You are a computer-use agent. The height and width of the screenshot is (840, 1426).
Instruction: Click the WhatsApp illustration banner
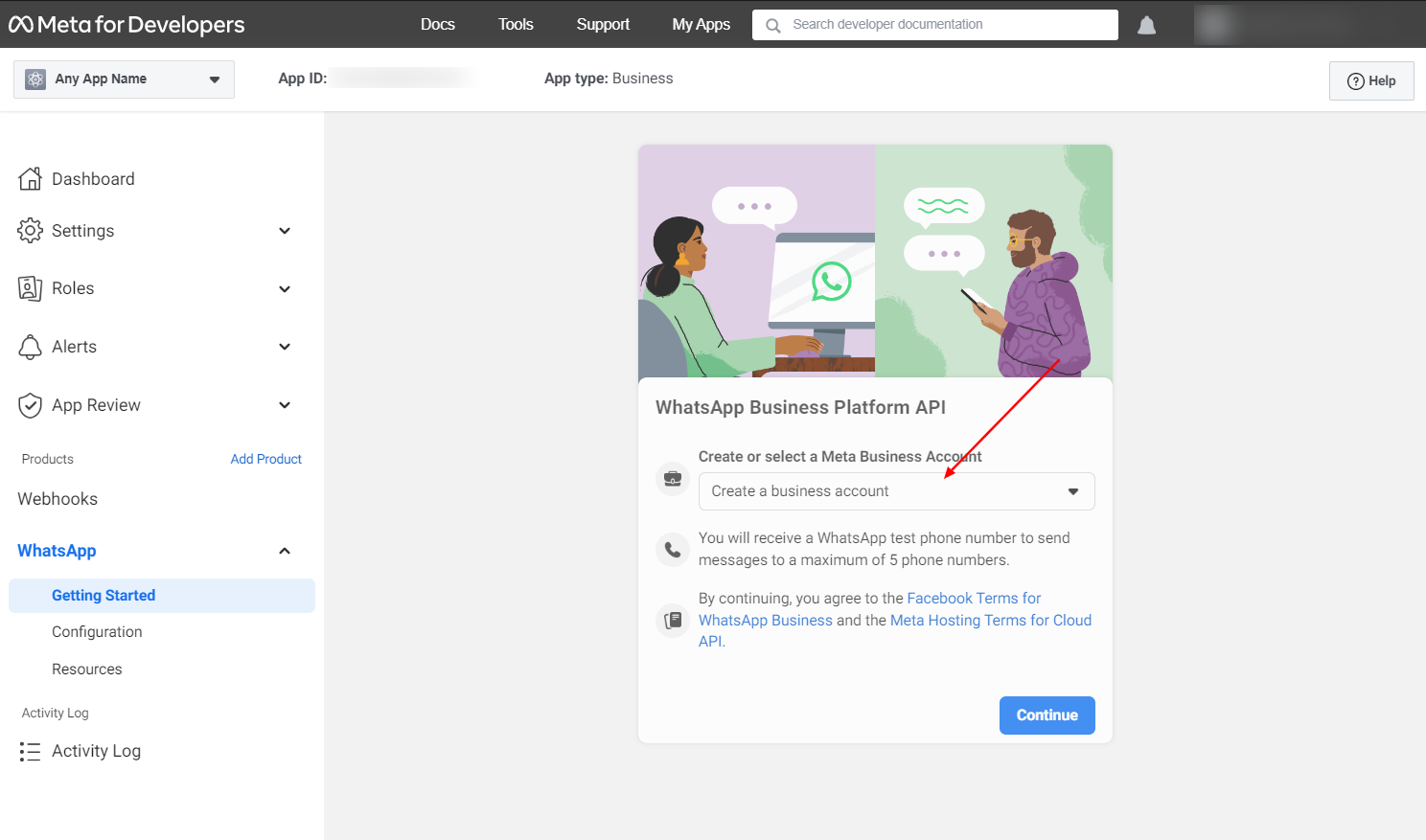point(875,261)
